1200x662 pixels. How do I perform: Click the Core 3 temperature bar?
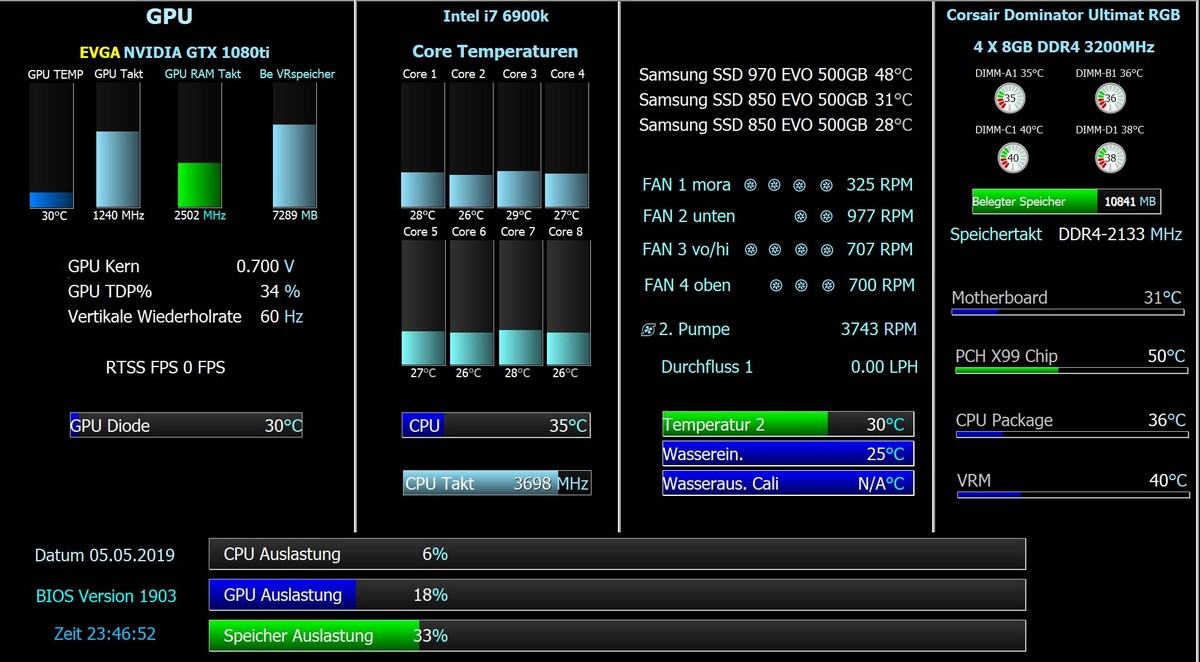pos(519,145)
